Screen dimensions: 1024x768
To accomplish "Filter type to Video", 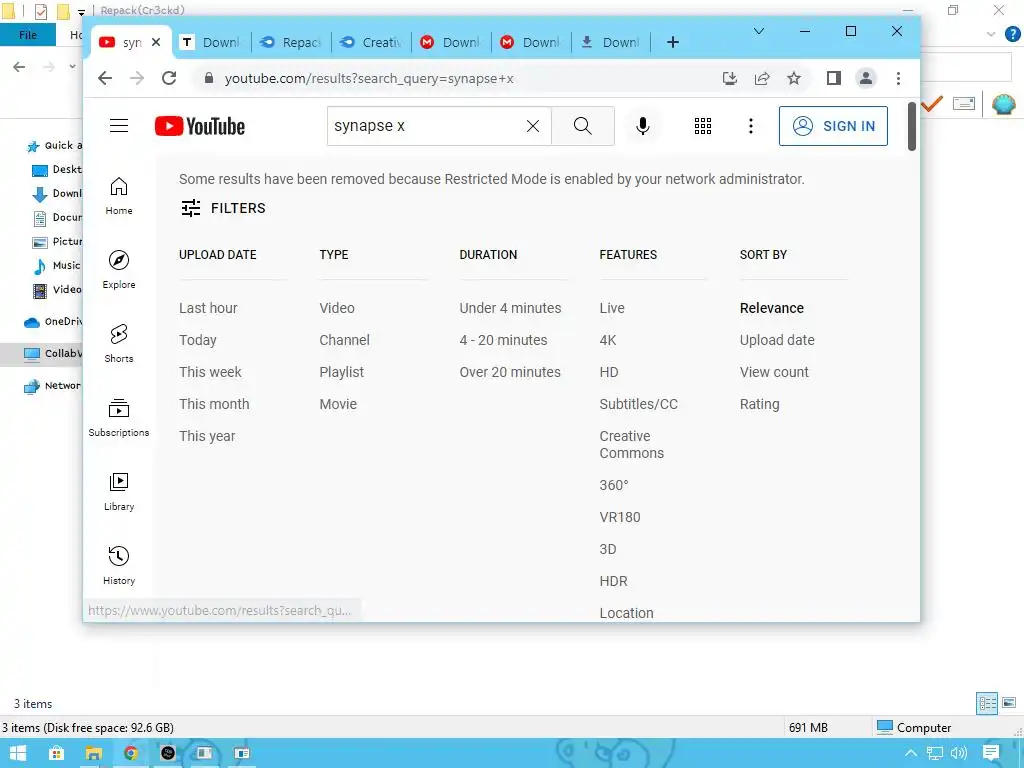I will tap(337, 308).
